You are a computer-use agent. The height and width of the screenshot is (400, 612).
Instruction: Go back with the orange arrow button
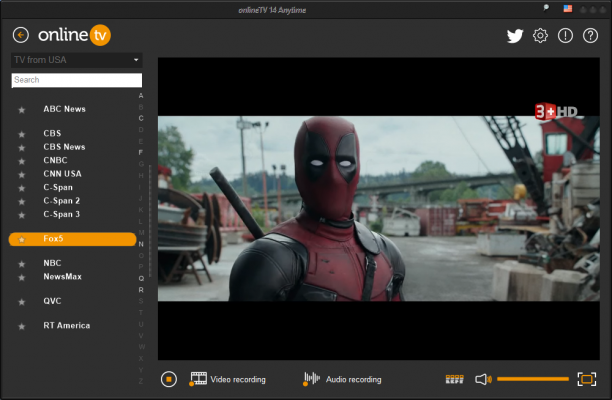[21, 35]
